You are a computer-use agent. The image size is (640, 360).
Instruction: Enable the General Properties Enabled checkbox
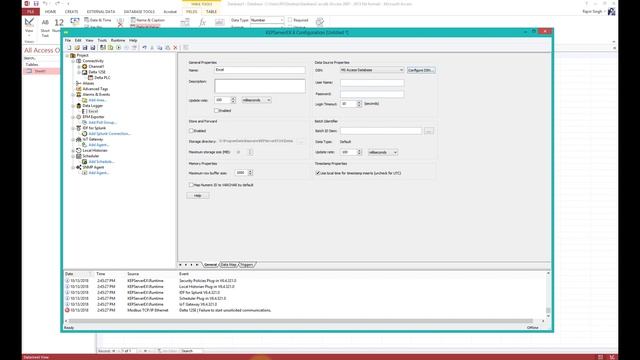coord(216,111)
